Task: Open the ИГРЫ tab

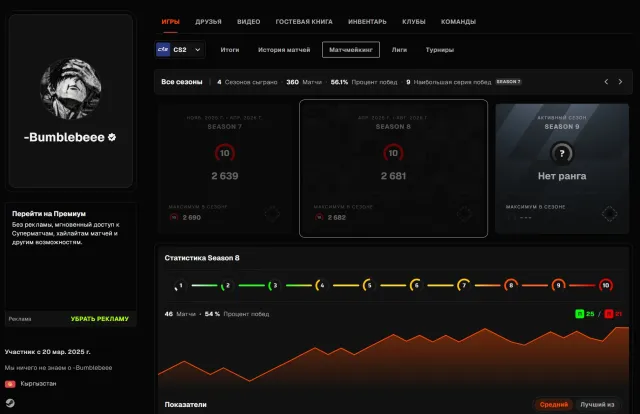Action: [x=170, y=22]
